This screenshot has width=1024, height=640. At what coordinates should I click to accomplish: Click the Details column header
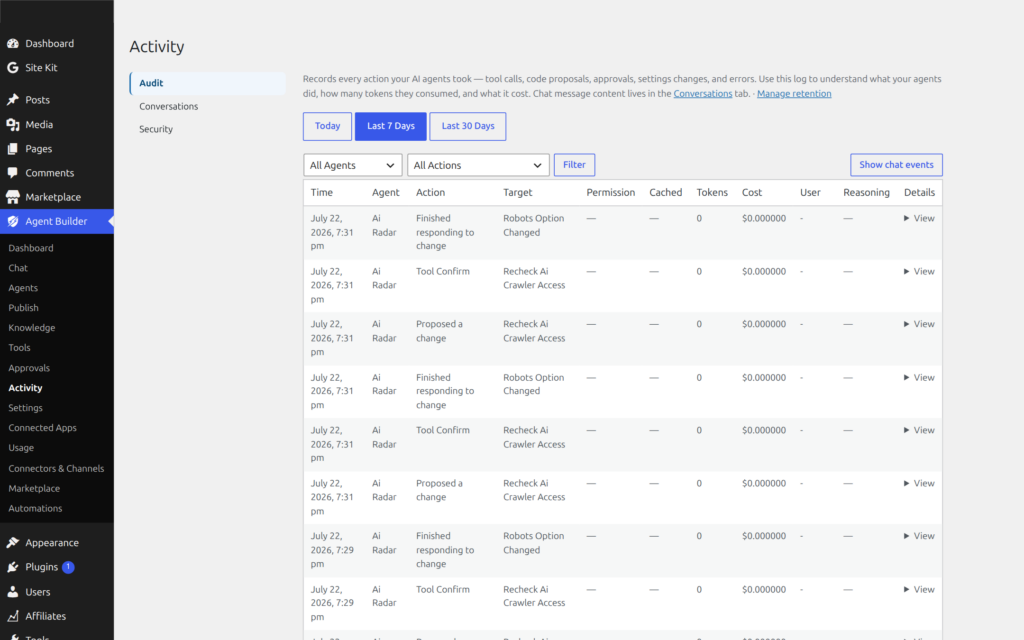click(x=920, y=193)
